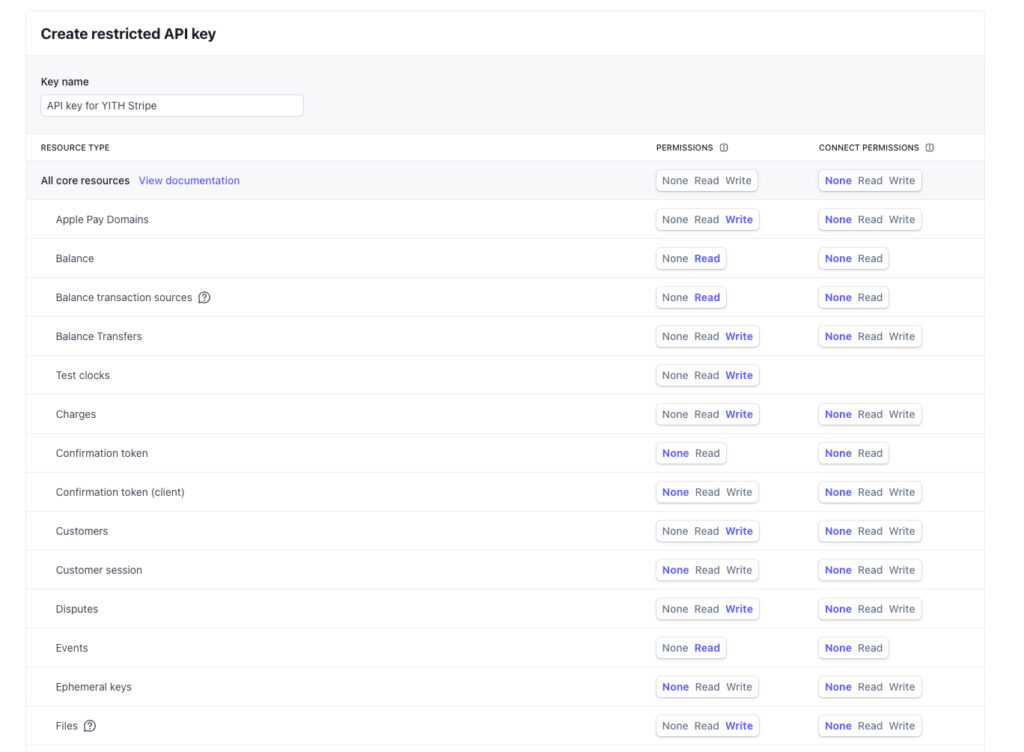The height and width of the screenshot is (752, 1024).
Task: Click the Events row label
Action: [71, 648]
